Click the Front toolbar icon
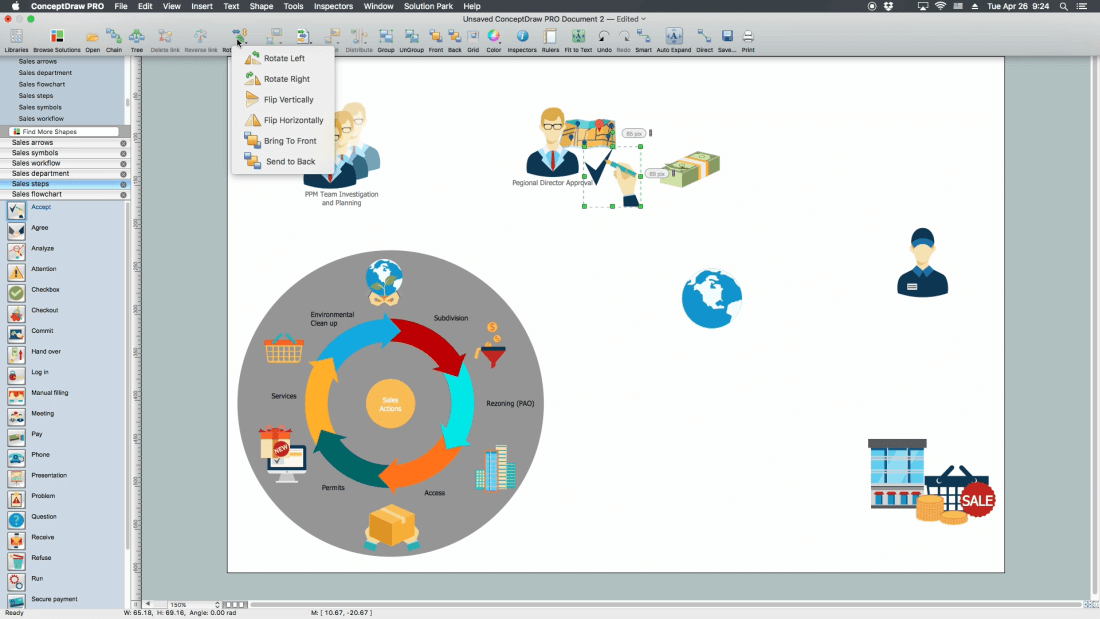1100x619 pixels. pyautogui.click(x=436, y=40)
